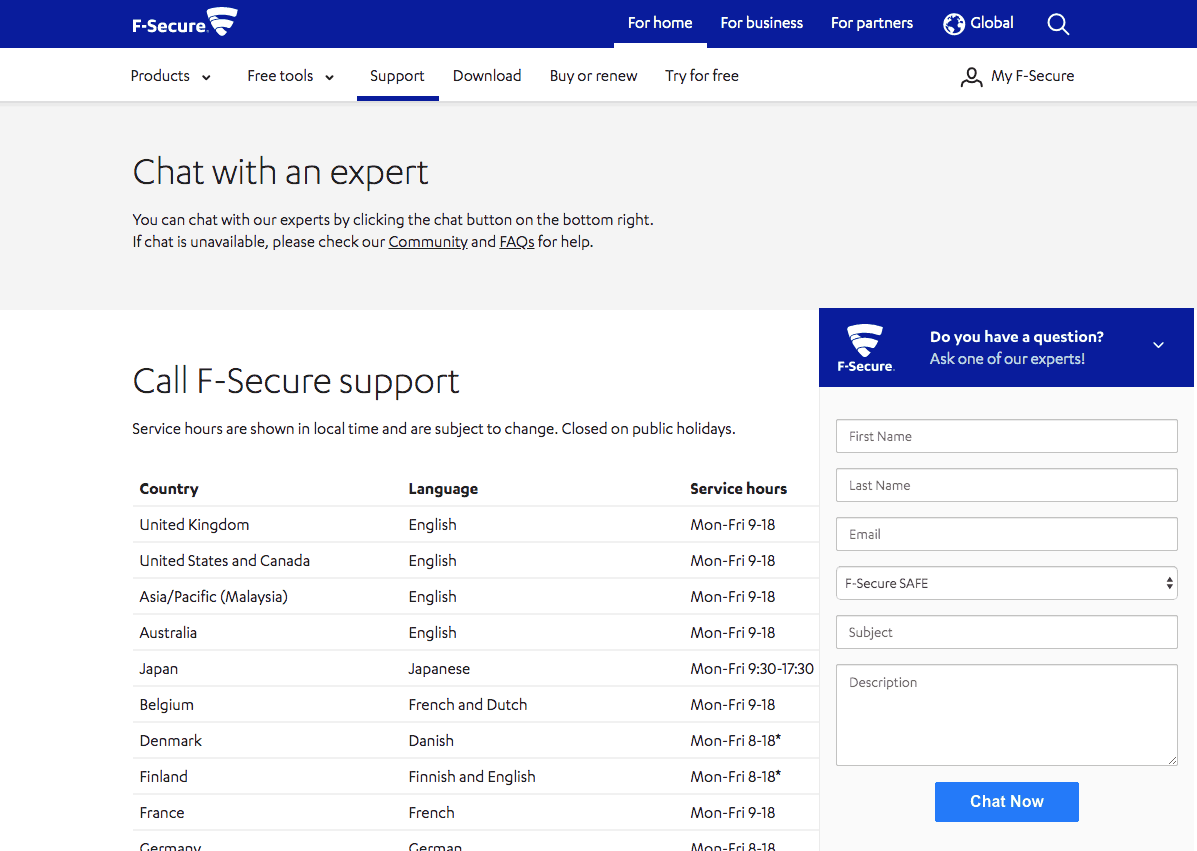The height and width of the screenshot is (851, 1197).
Task: Click the search icon in the top bar
Action: click(x=1058, y=24)
